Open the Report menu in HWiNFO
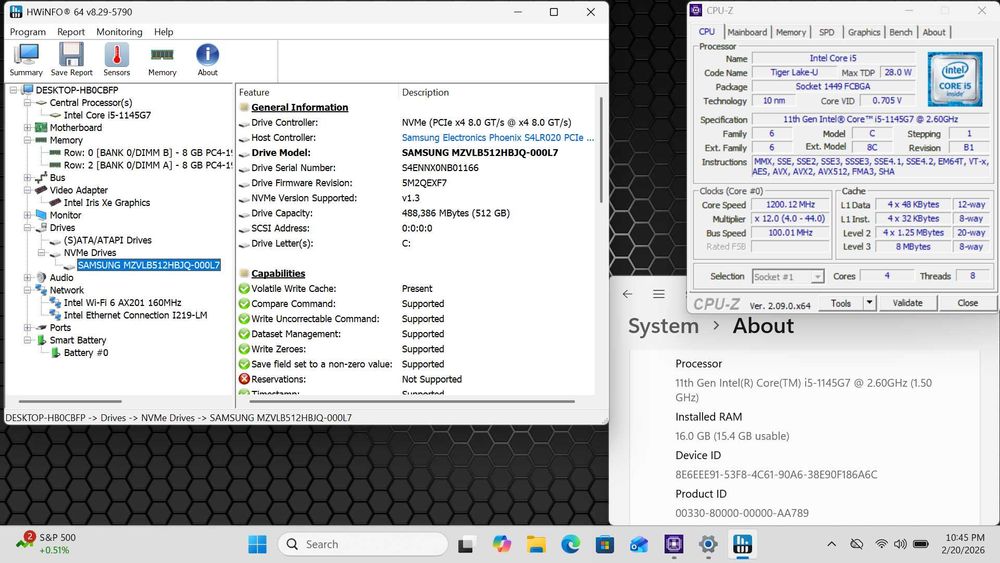This screenshot has width=1000, height=563. 71,32
